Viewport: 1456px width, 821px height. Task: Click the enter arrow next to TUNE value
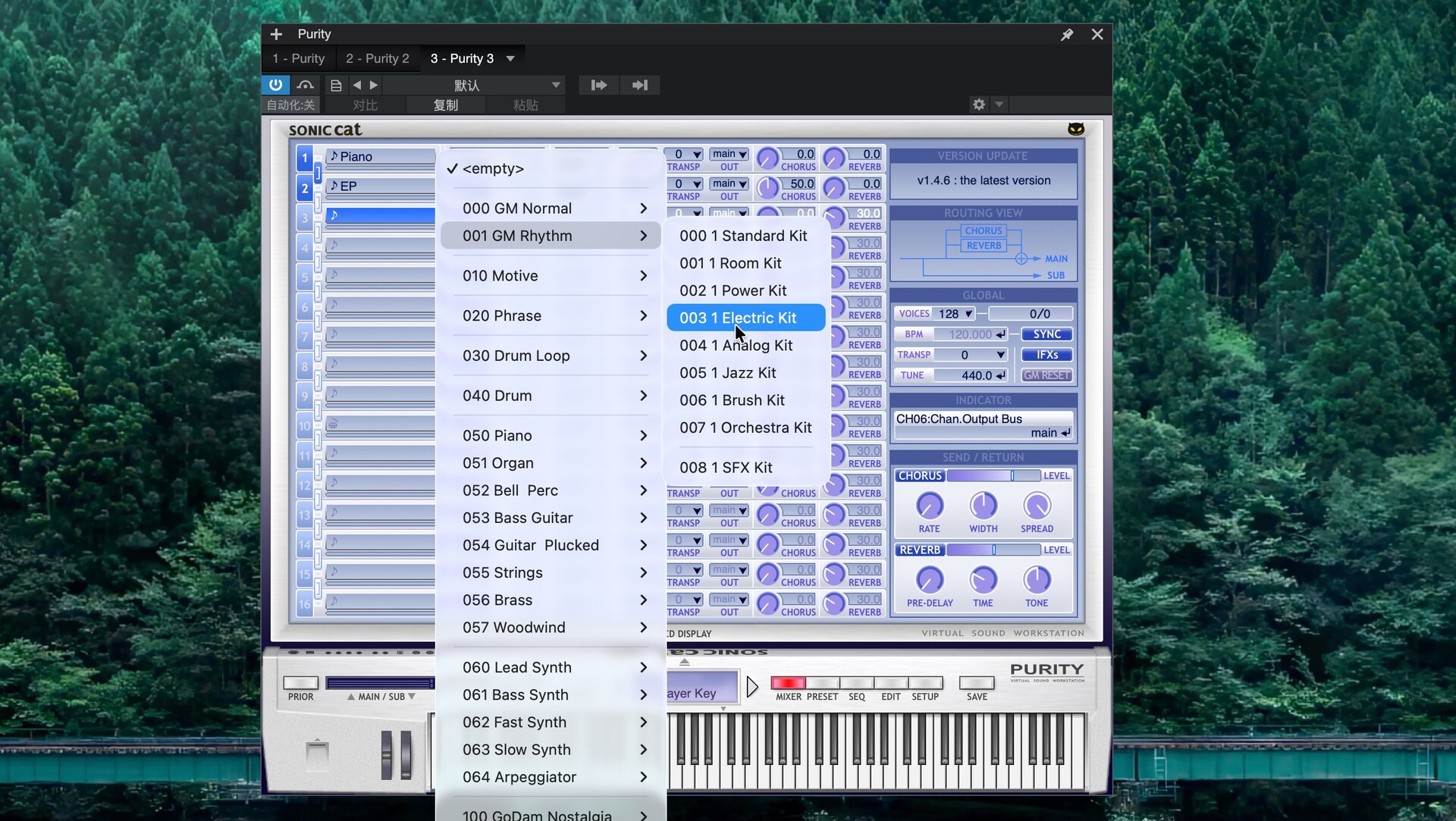coord(1001,375)
